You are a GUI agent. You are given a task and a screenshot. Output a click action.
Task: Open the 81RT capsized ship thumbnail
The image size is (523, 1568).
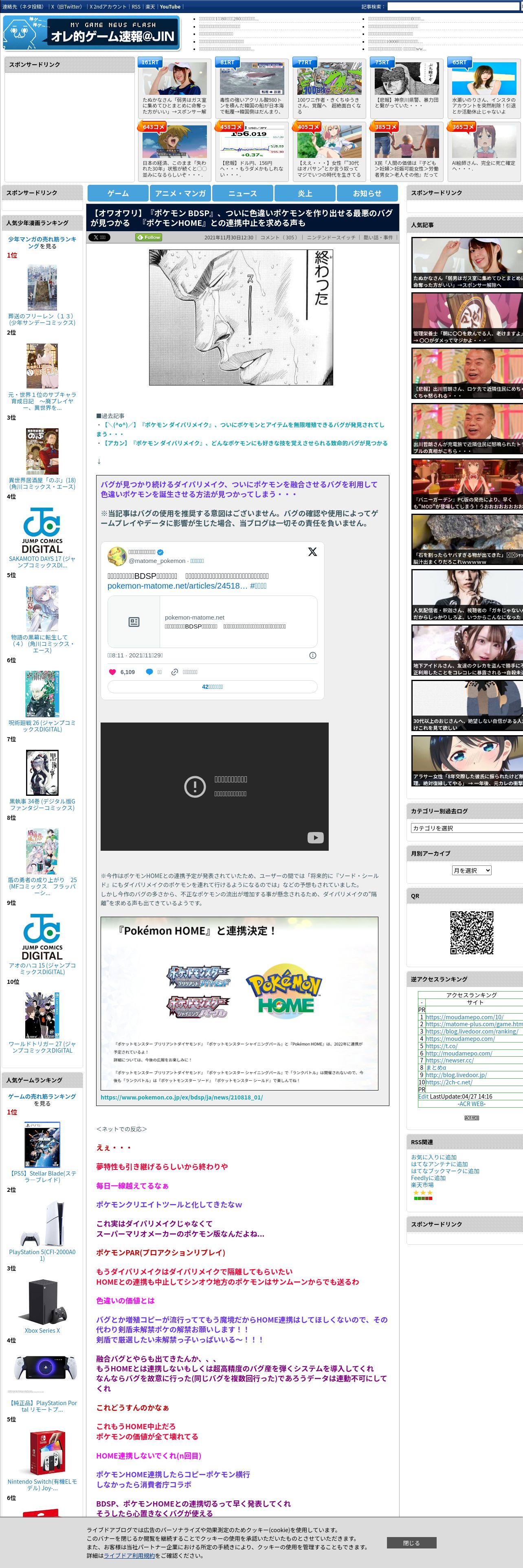(x=252, y=78)
